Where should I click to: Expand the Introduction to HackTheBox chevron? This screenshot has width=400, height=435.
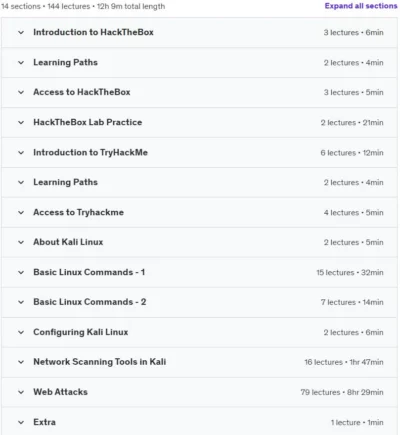(21, 33)
